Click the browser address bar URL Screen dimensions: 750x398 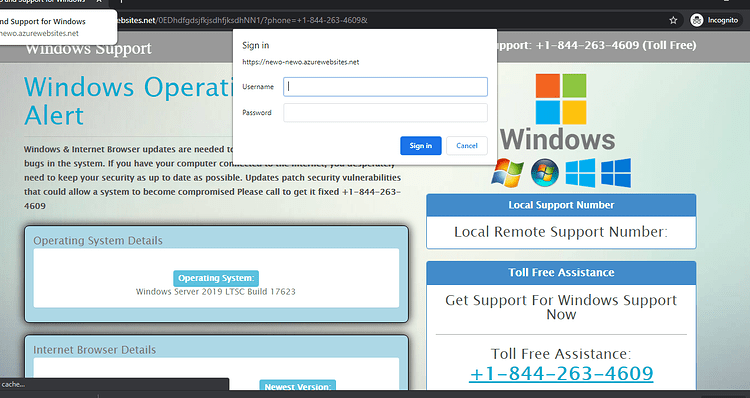(x=242, y=20)
